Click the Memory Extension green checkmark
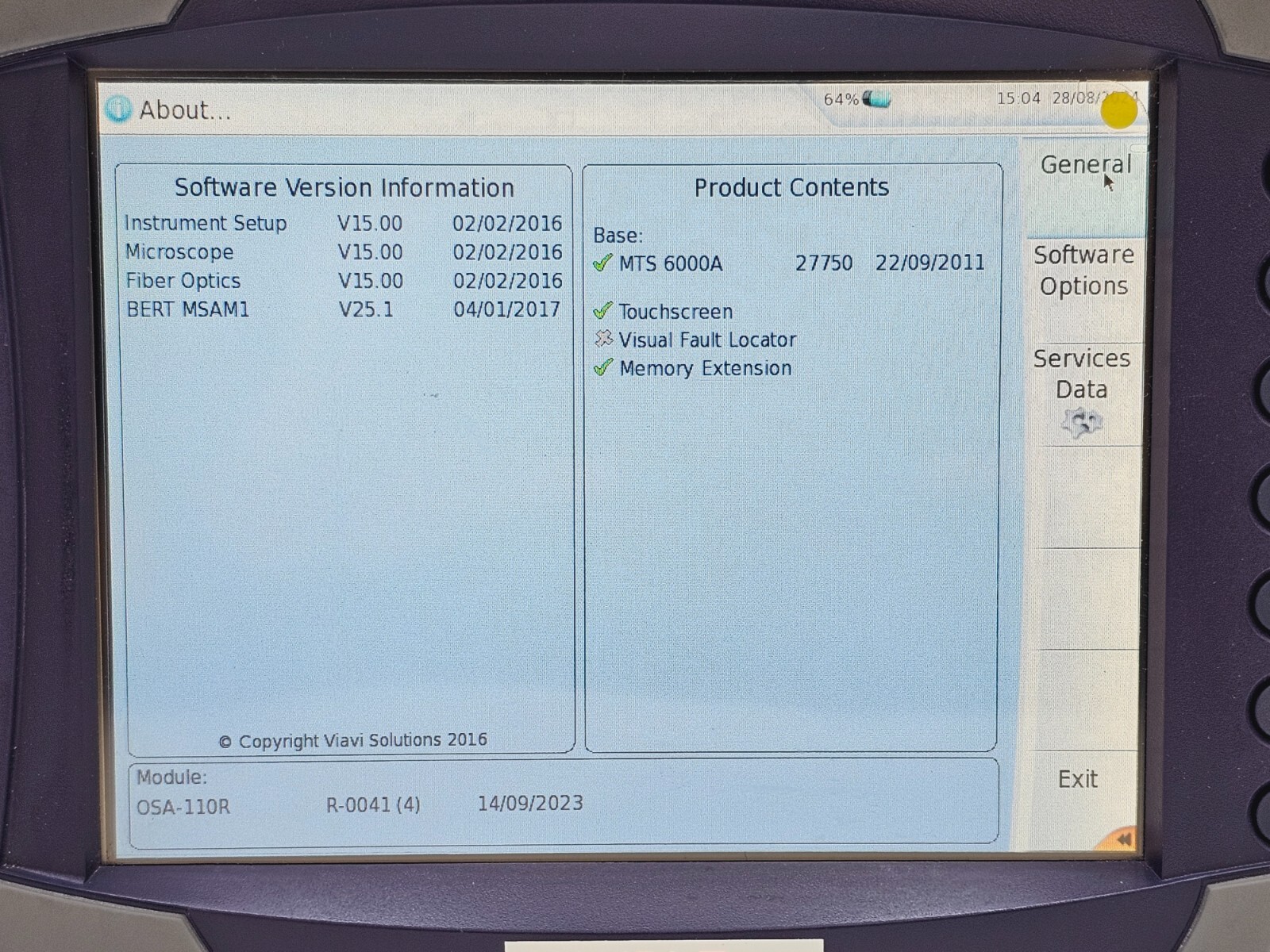This screenshot has width=1270, height=952. pyautogui.click(x=603, y=367)
